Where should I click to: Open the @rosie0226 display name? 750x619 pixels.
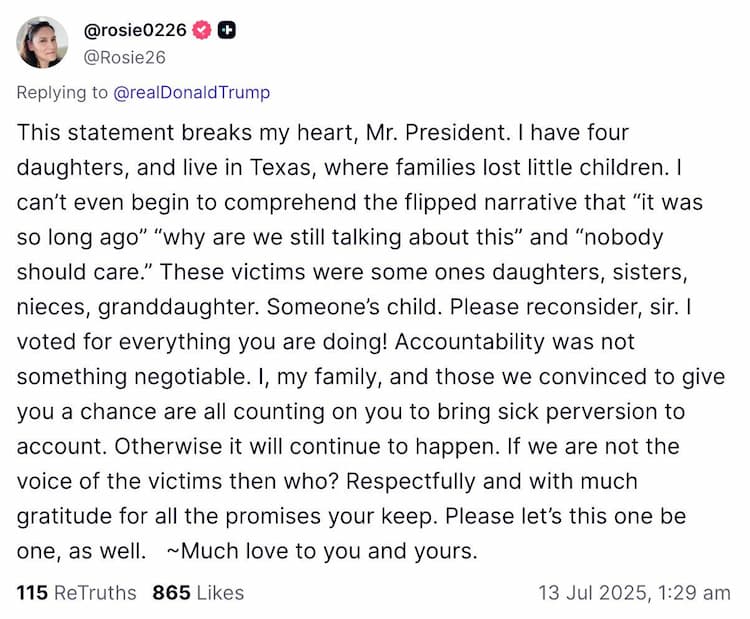(x=136, y=30)
